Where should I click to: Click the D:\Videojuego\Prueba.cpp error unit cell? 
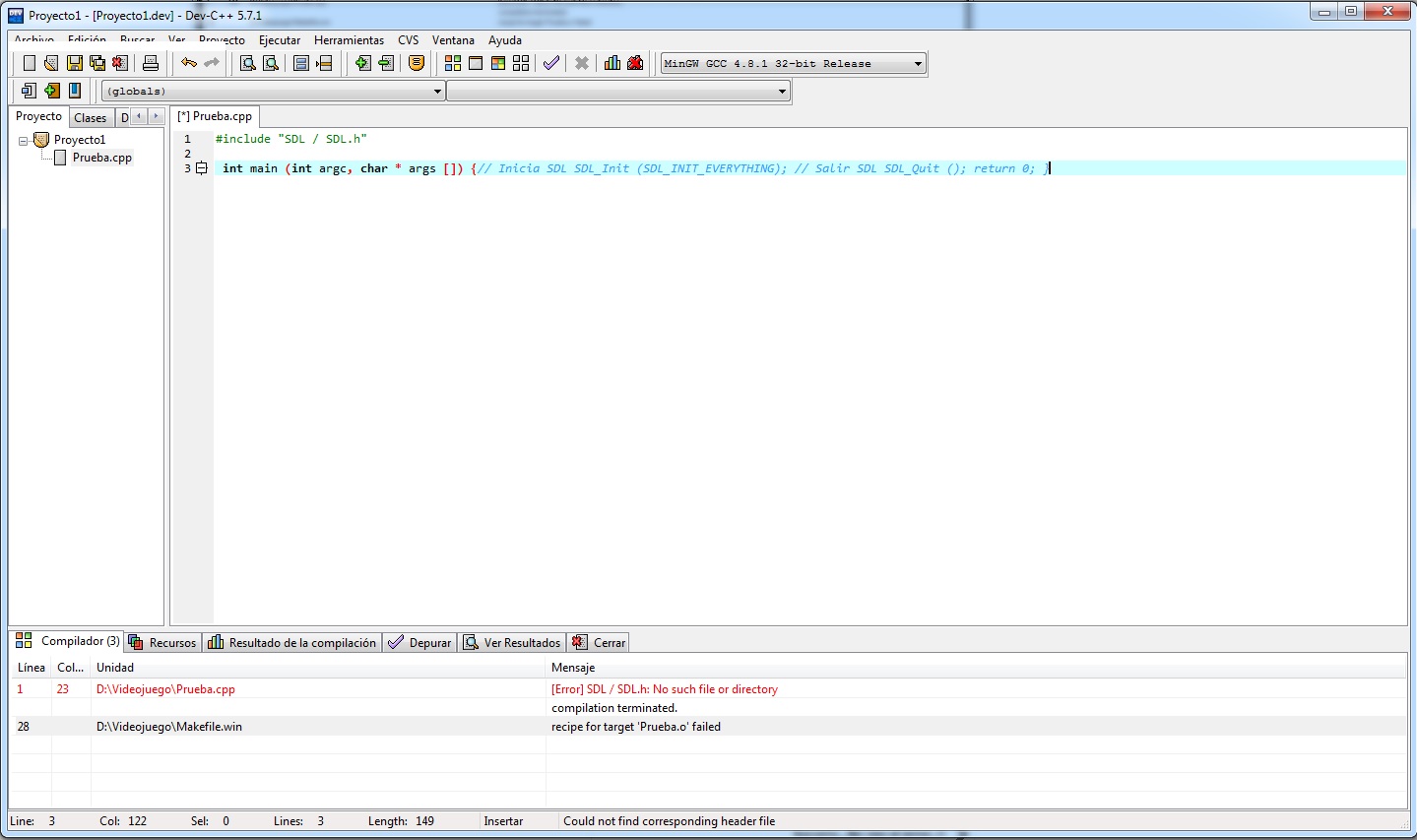click(x=165, y=689)
